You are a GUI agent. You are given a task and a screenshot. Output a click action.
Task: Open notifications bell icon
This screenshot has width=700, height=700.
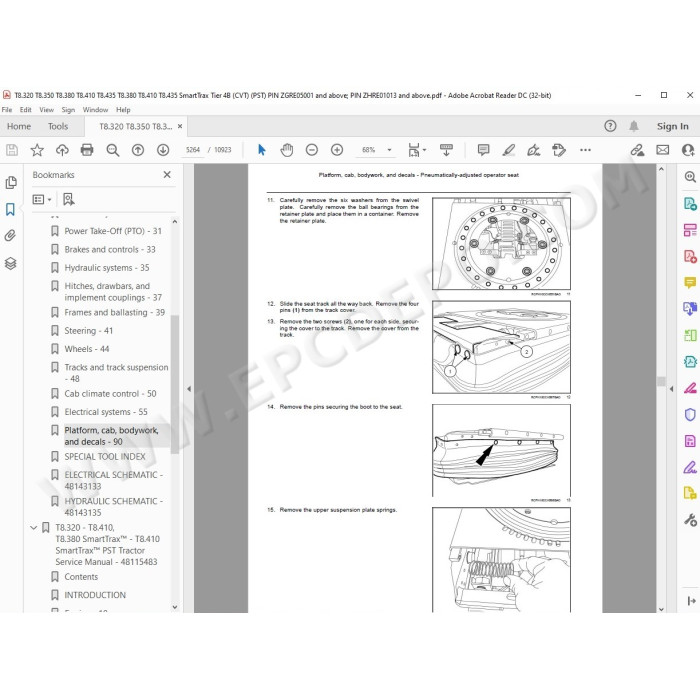point(633,126)
